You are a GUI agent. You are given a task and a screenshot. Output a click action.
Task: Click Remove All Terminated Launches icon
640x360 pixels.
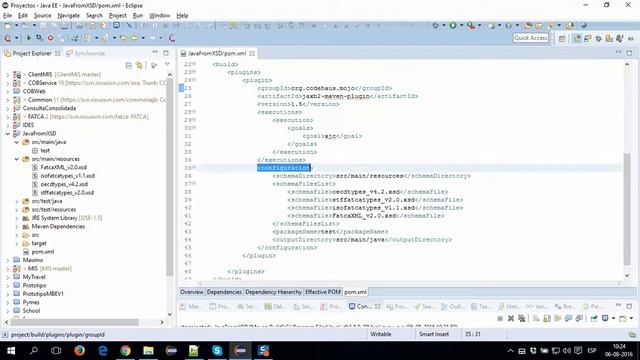pos(522,318)
